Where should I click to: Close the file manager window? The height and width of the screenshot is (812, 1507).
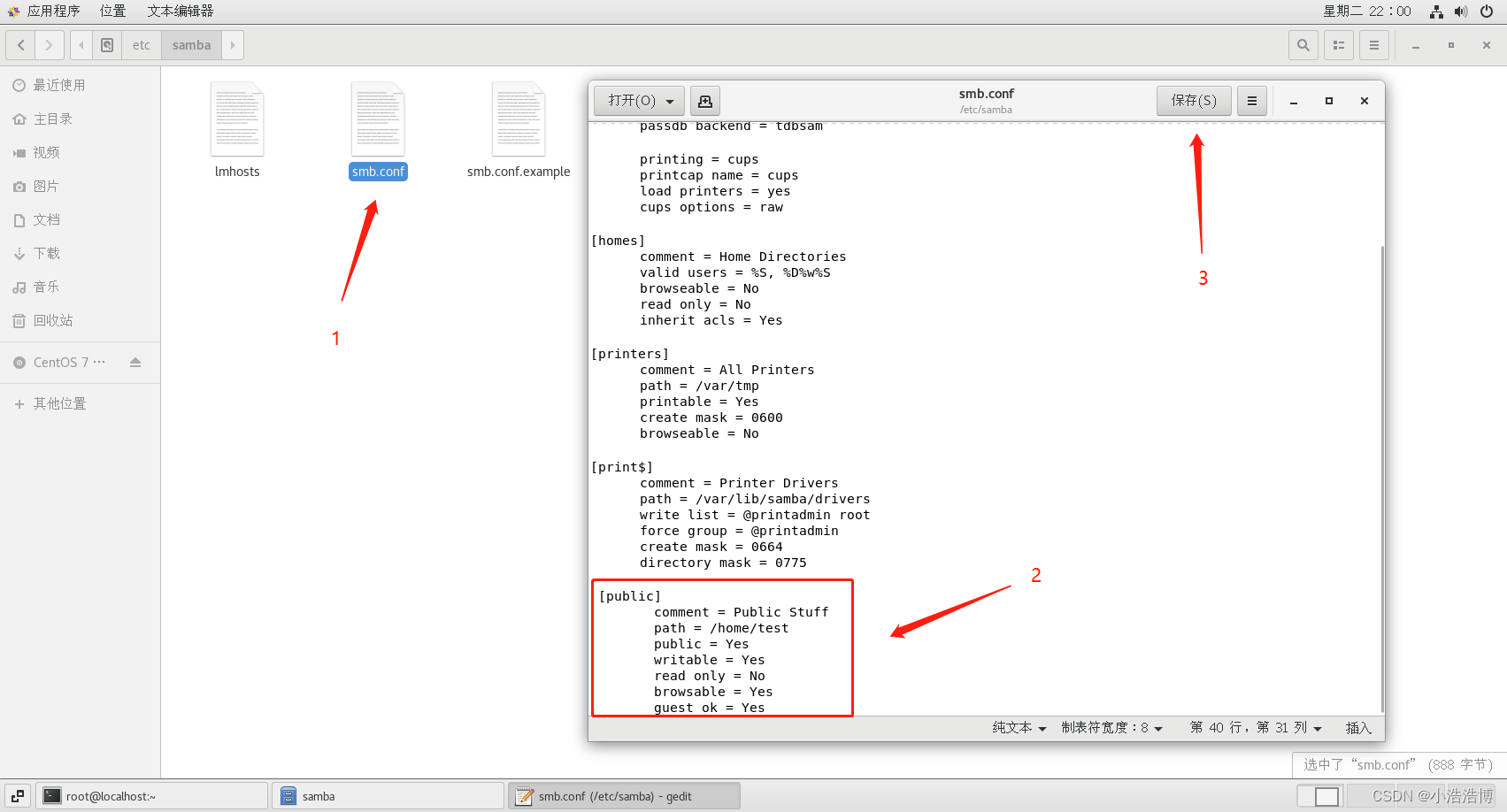click(1487, 45)
